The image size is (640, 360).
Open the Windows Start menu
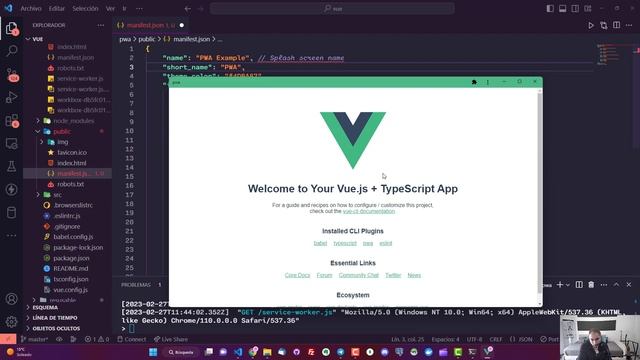(153, 352)
